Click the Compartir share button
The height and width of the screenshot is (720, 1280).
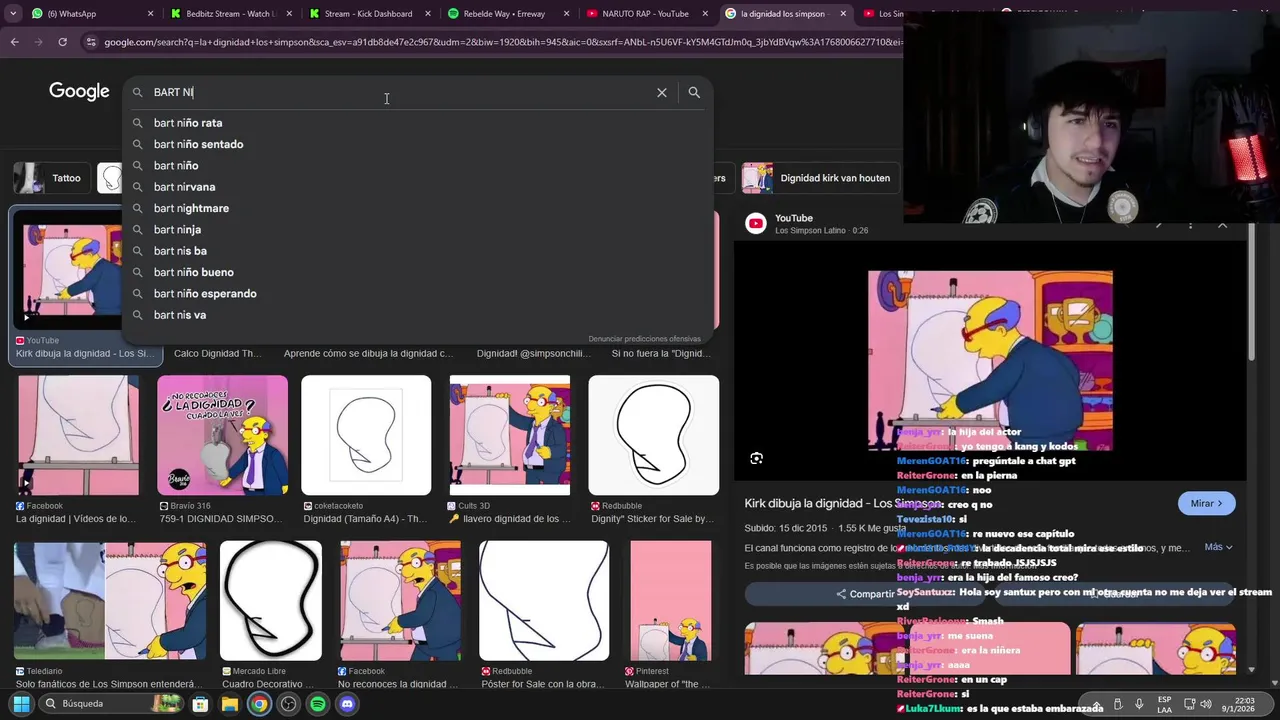(x=866, y=594)
